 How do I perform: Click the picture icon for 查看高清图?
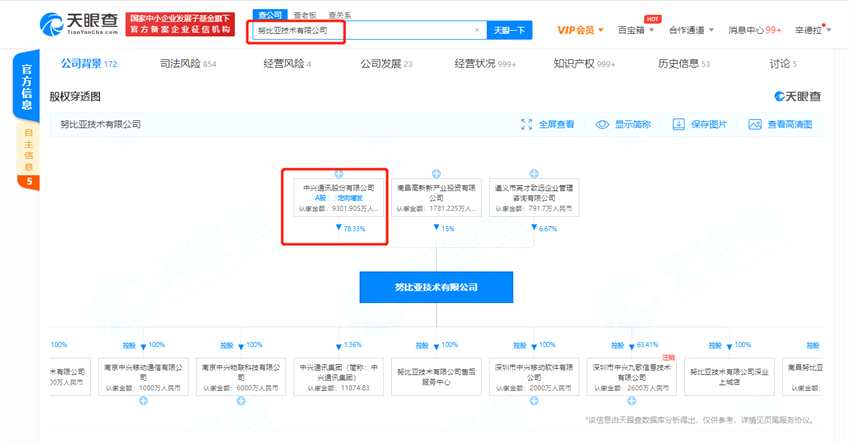(755, 124)
